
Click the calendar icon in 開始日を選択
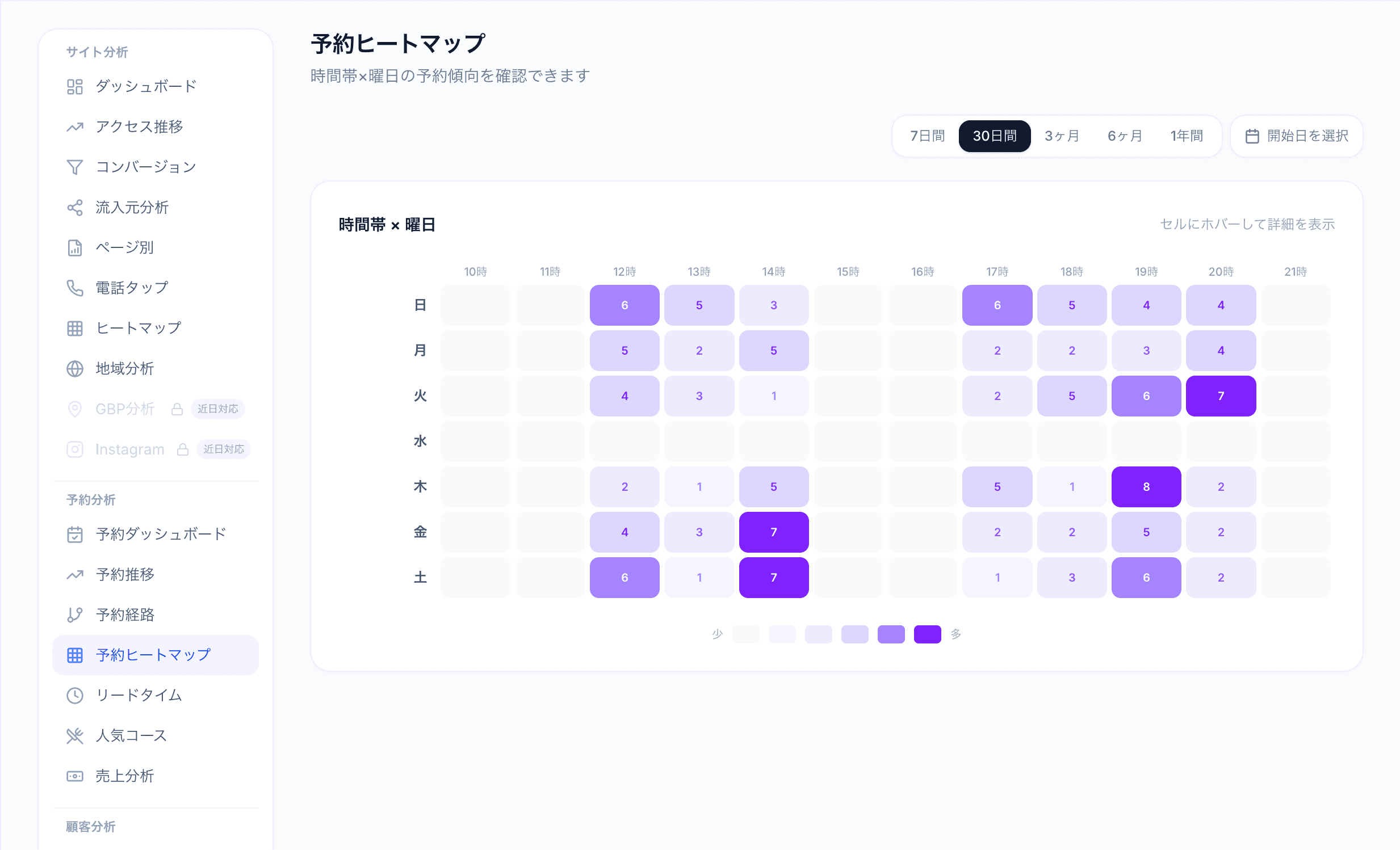coord(1252,136)
